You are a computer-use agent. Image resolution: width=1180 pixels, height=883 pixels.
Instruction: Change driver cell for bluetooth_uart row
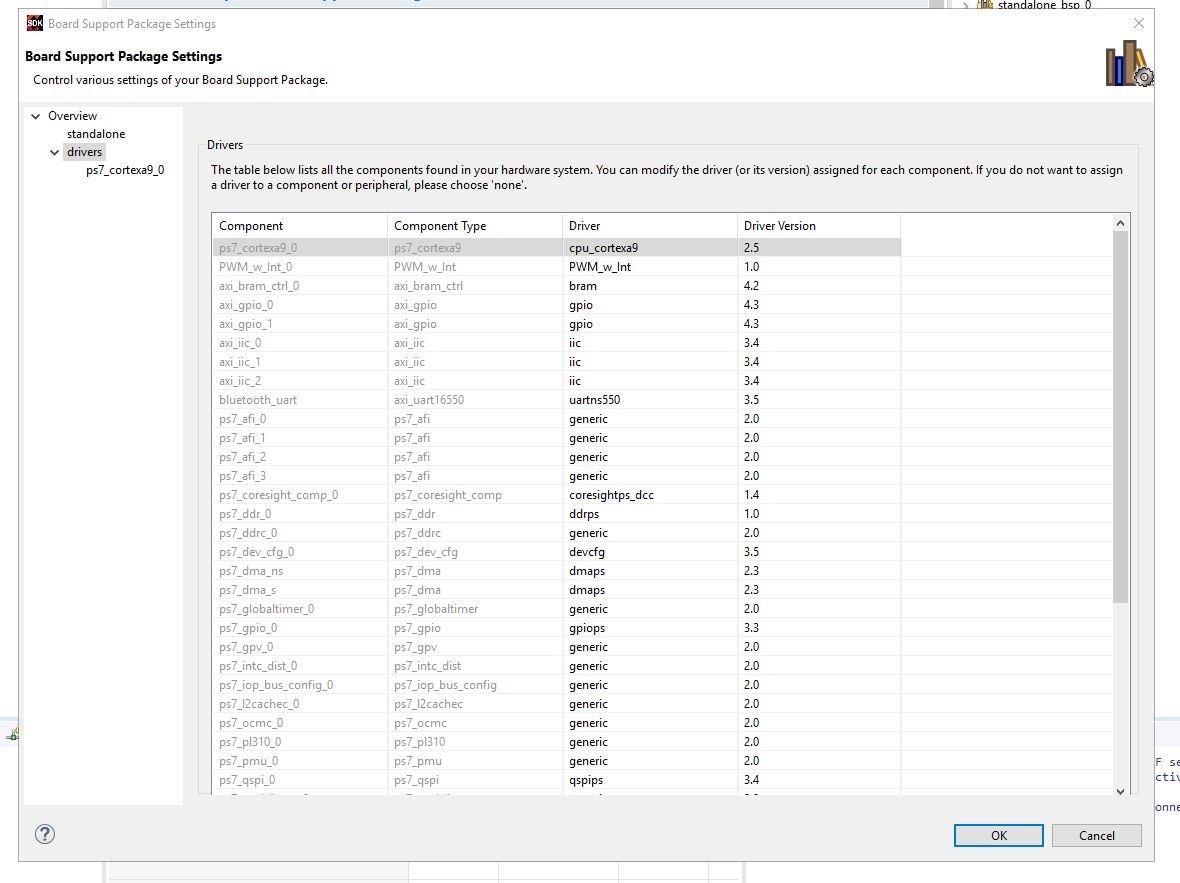648,400
